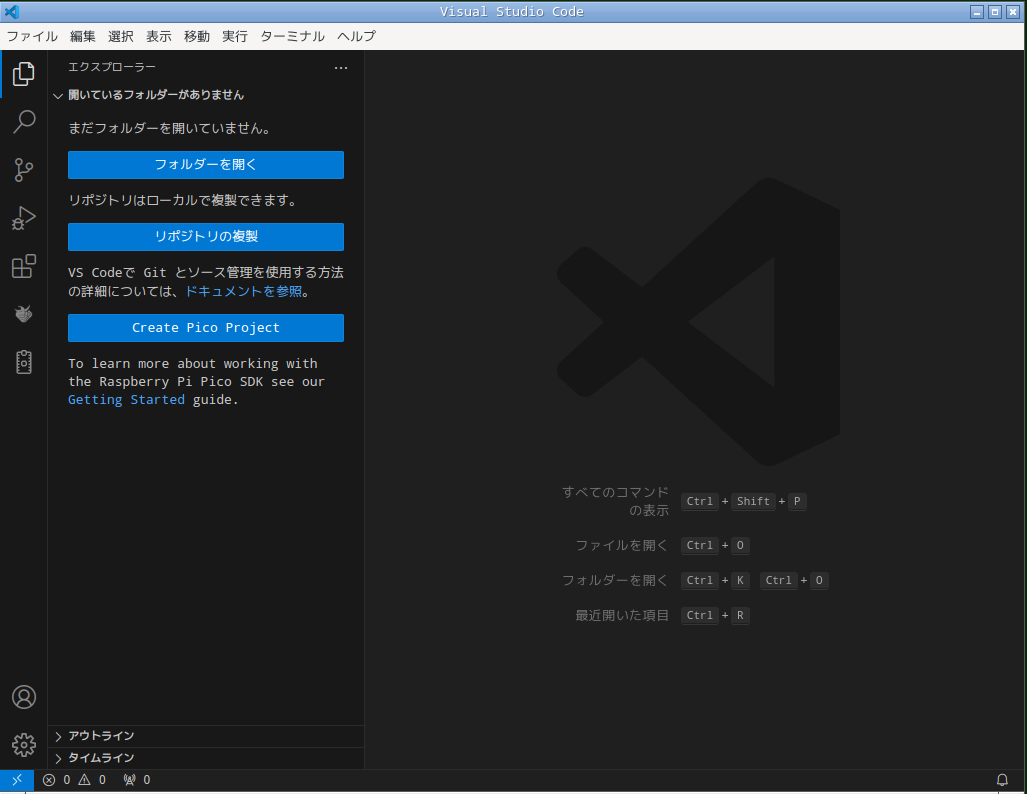
Task: Expand the タイムライン section
Action: click(x=100, y=758)
